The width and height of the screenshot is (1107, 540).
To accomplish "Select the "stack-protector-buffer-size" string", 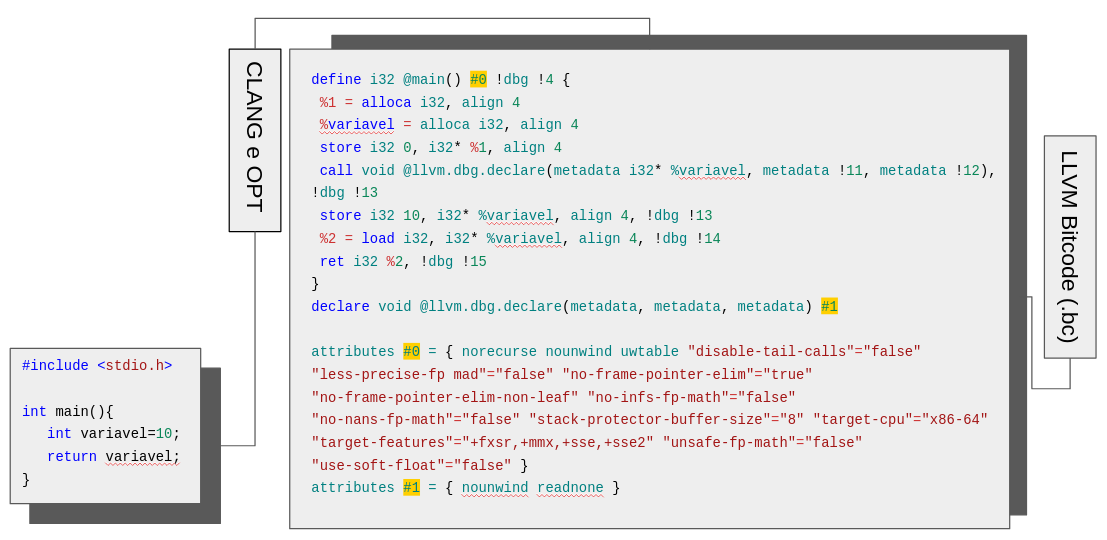I will tap(646, 420).
